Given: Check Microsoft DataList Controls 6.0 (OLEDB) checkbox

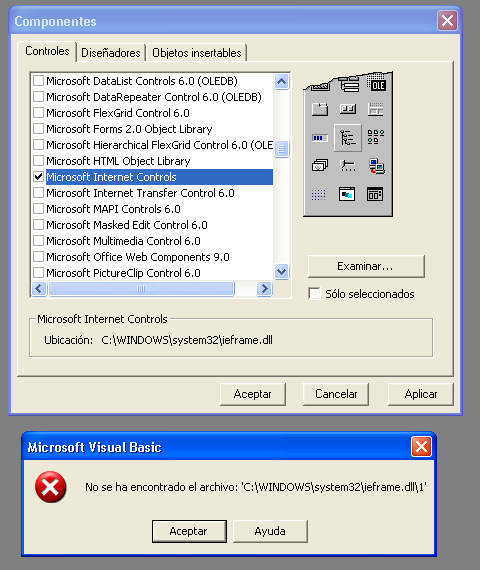Looking at the screenshot, I should (x=38, y=80).
